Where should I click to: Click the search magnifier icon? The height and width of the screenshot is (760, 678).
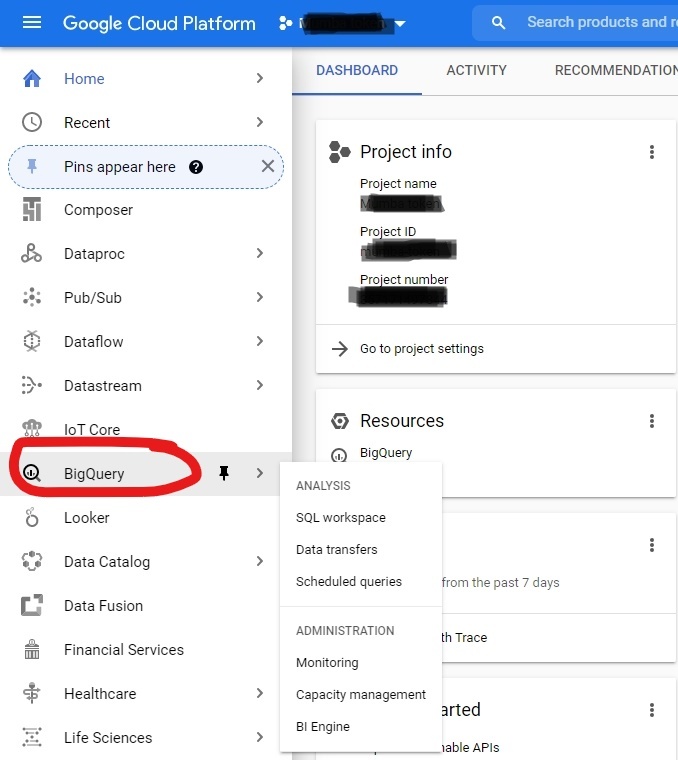[498, 23]
